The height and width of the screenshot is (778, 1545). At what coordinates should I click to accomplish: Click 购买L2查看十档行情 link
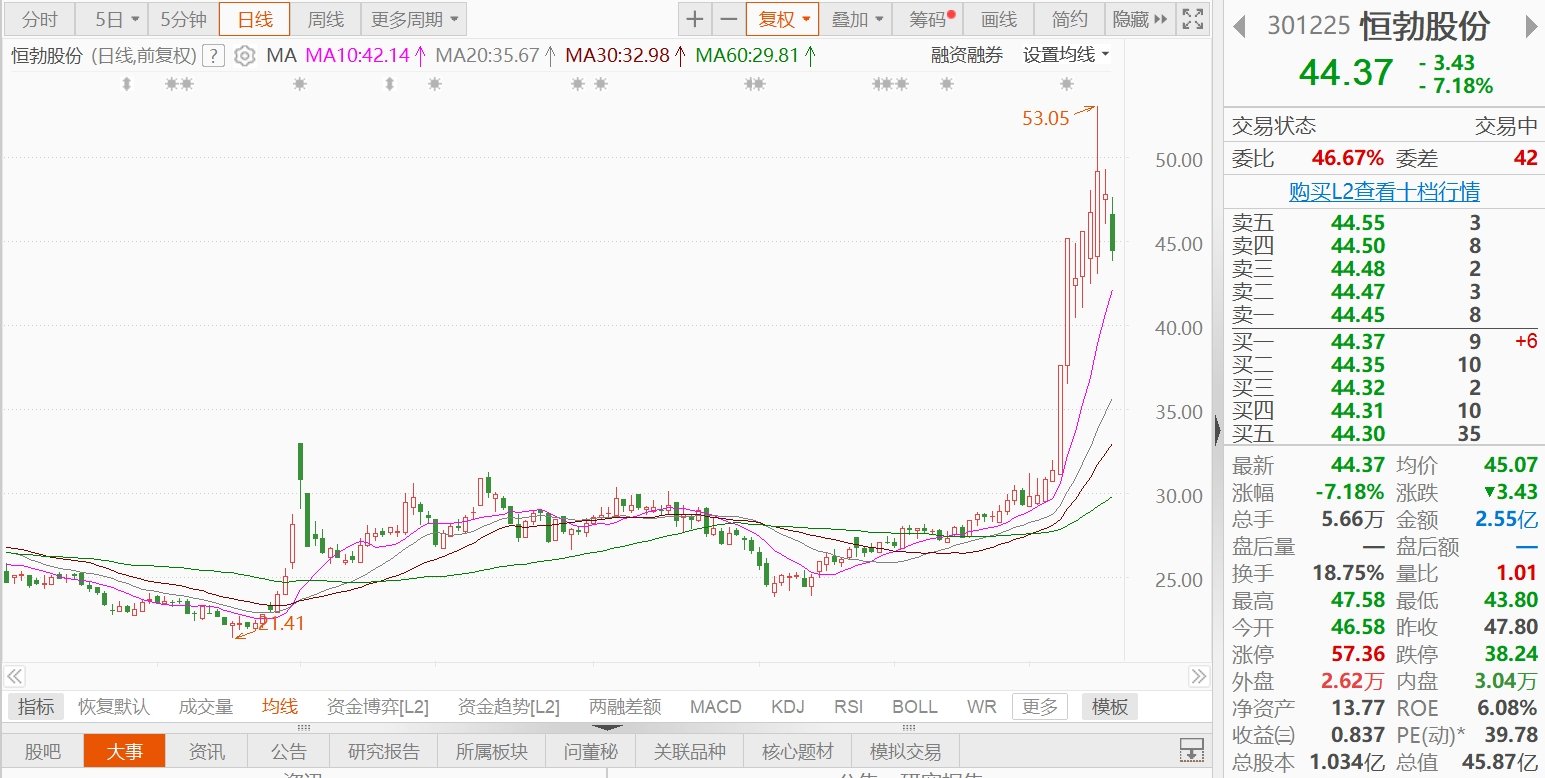[1384, 191]
